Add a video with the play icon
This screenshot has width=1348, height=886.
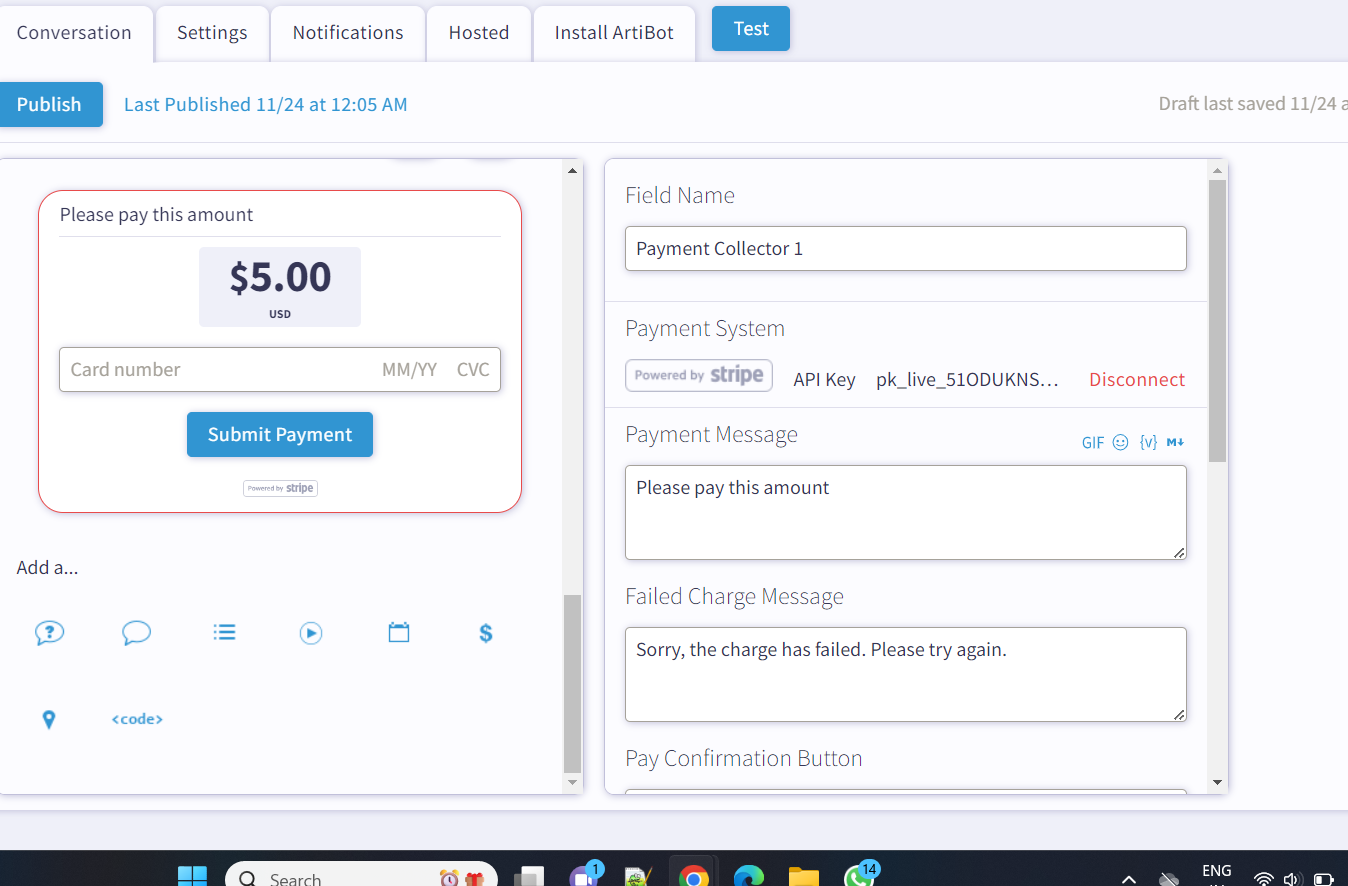point(310,632)
